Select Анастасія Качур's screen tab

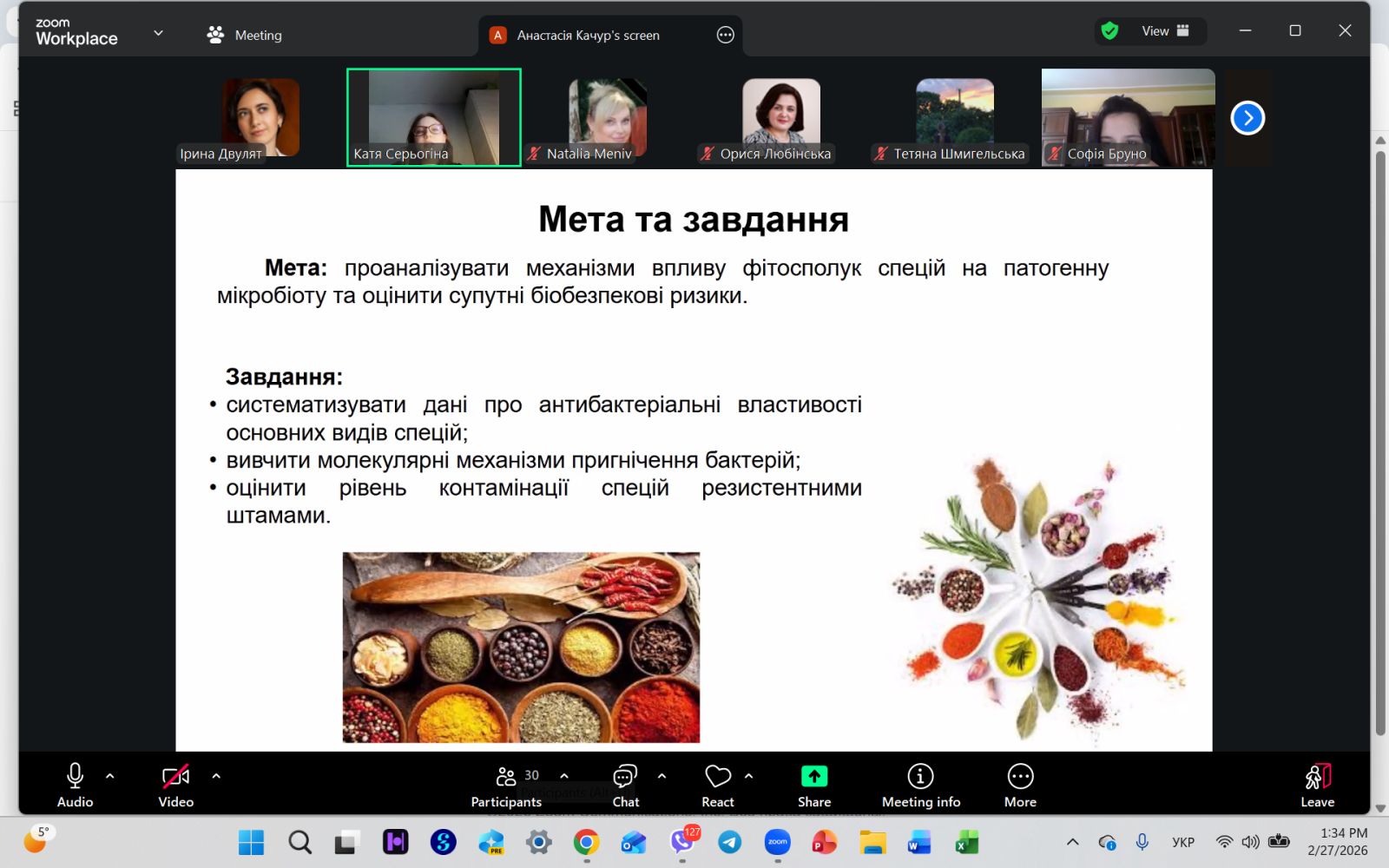pyautogui.click(x=588, y=35)
